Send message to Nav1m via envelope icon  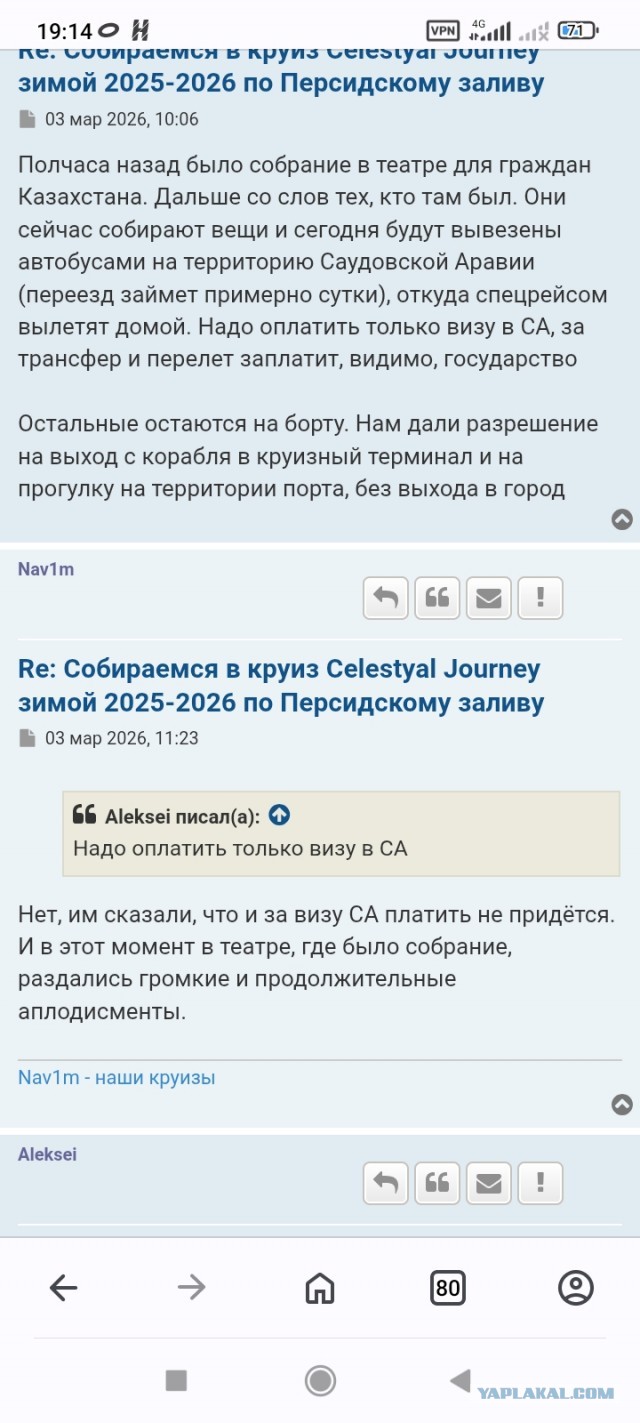[488, 598]
